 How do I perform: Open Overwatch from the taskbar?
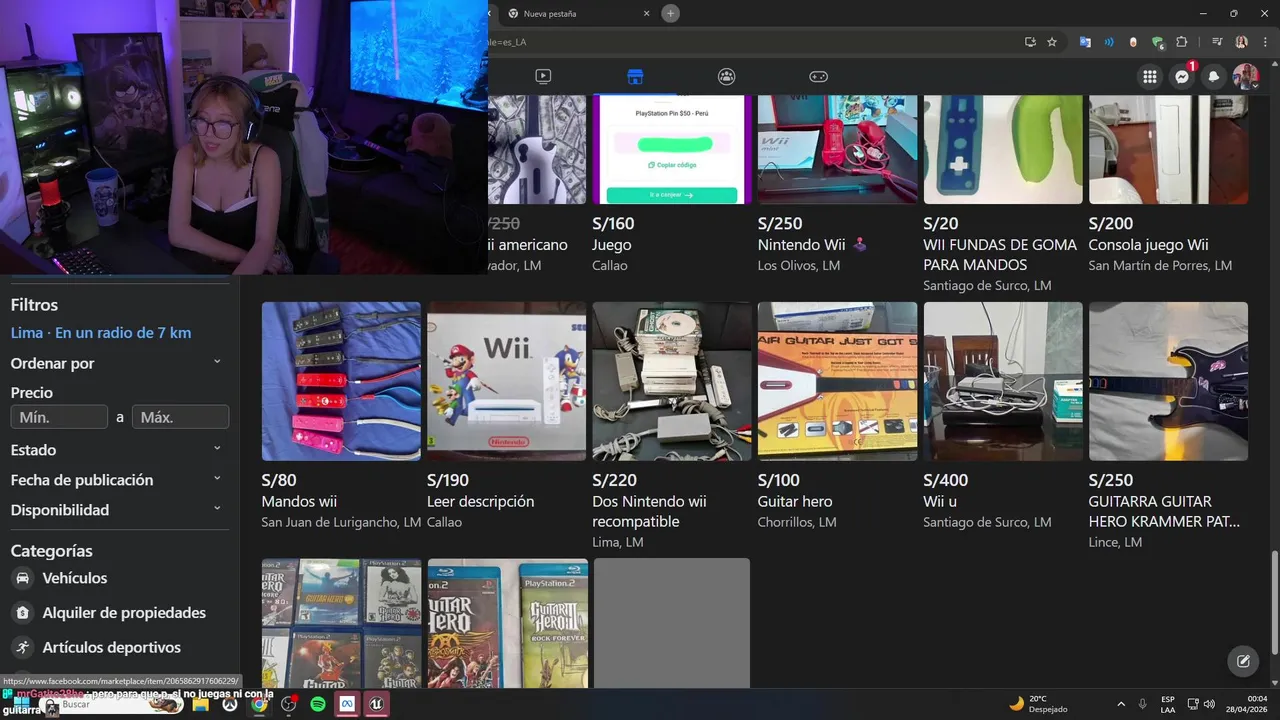coord(230,704)
